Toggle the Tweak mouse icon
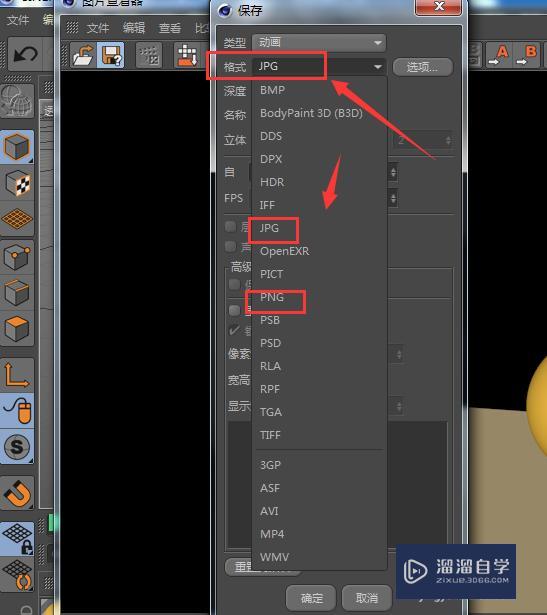The image size is (547, 615). pyautogui.click(x=17, y=410)
